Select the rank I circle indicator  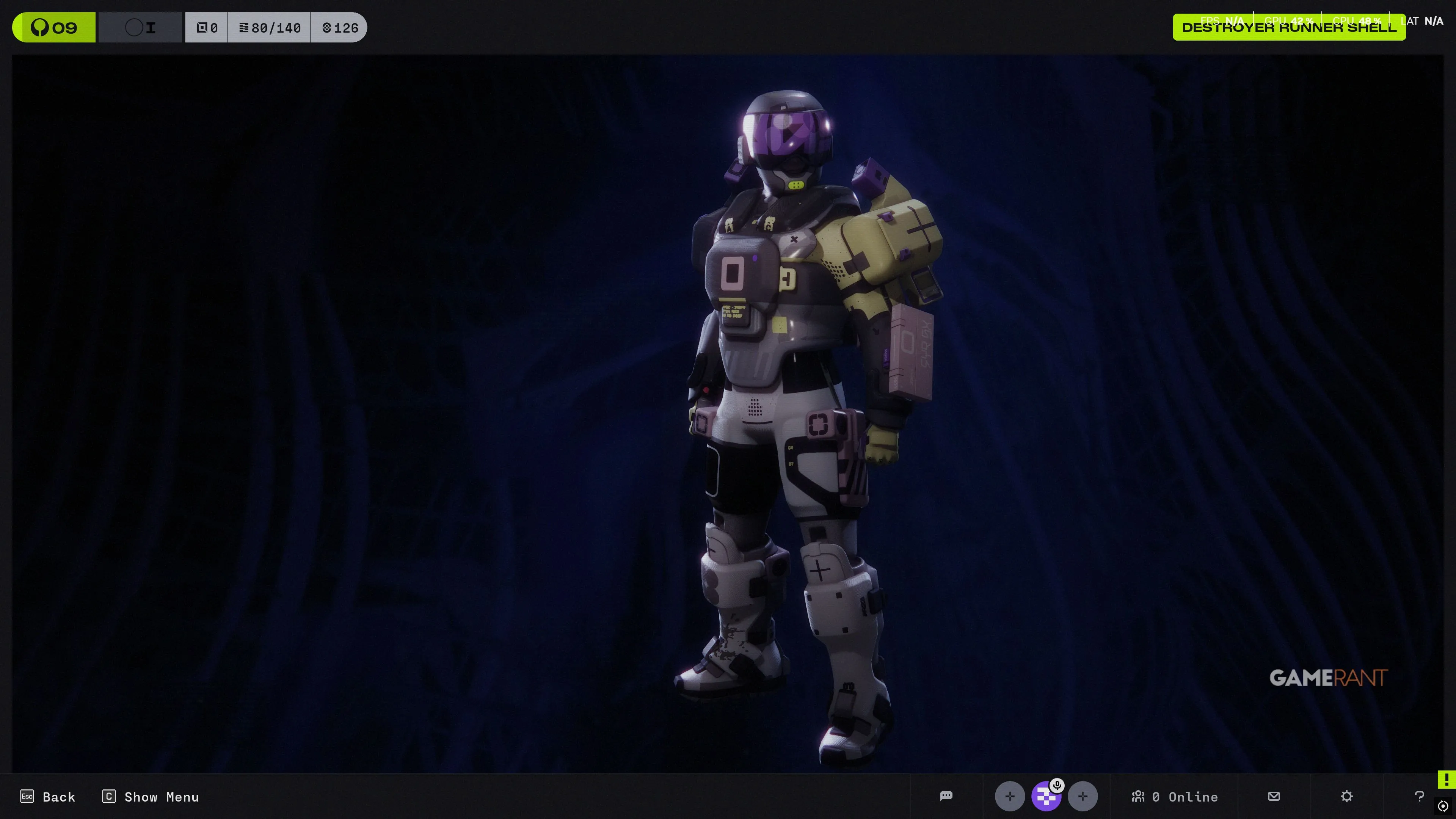(x=140, y=28)
